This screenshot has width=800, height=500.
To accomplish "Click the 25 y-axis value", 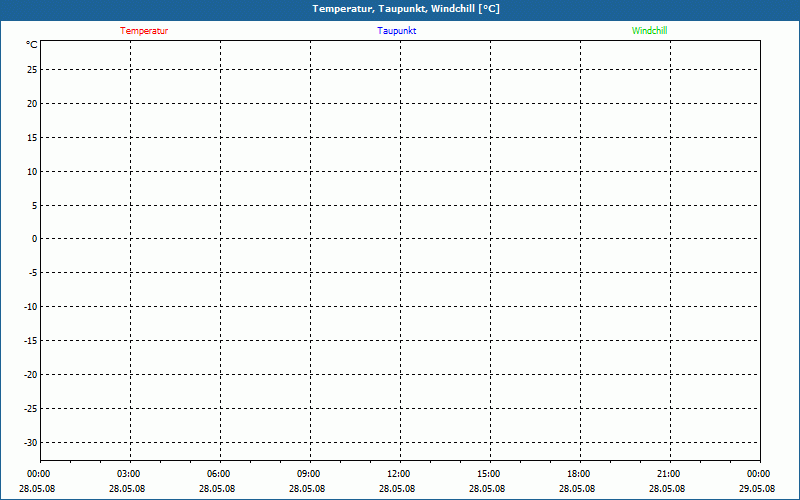I will pyautogui.click(x=32, y=70).
